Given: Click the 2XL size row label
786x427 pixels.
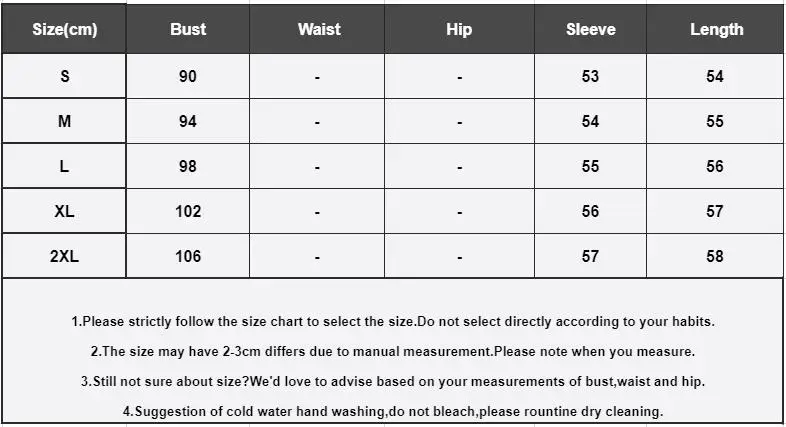Looking at the screenshot, I should point(64,256).
